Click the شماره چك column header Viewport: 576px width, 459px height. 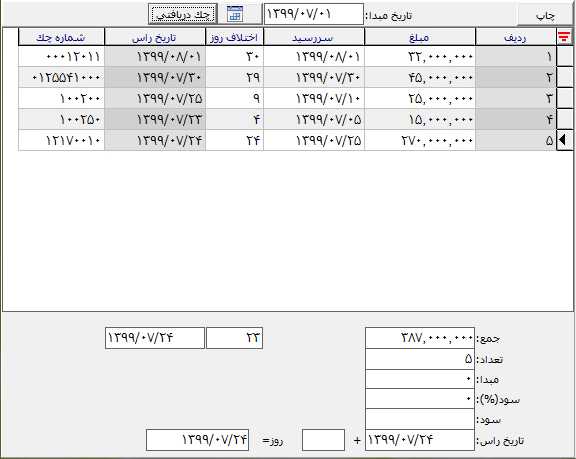(61, 37)
